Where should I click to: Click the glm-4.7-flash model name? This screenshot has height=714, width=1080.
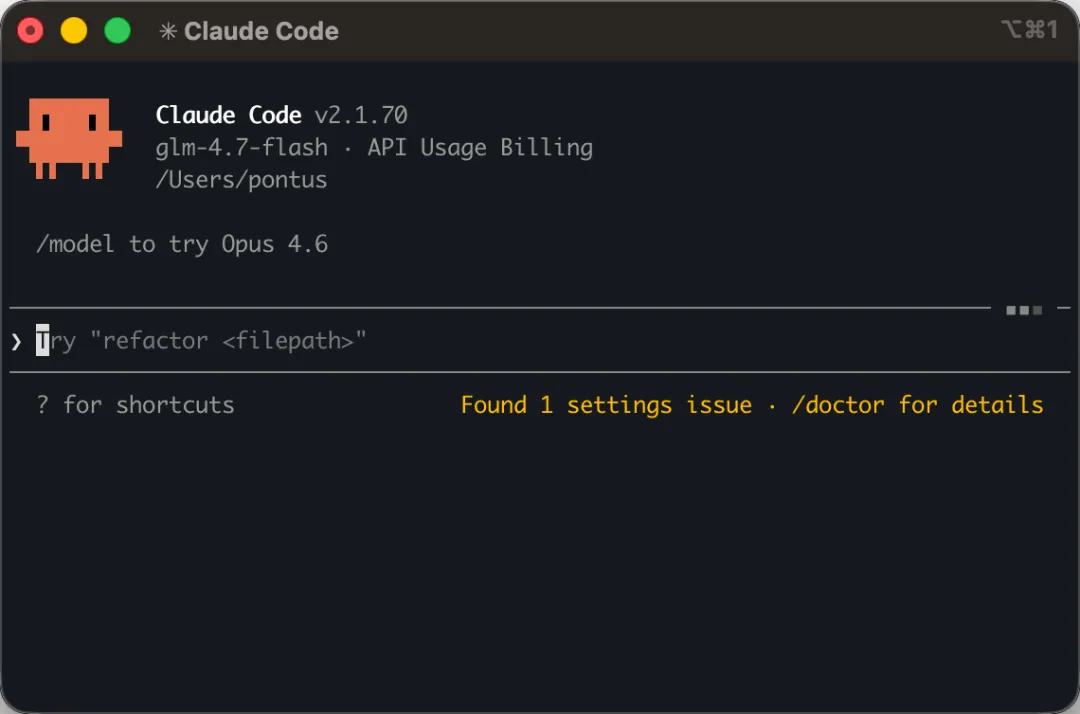tap(242, 148)
